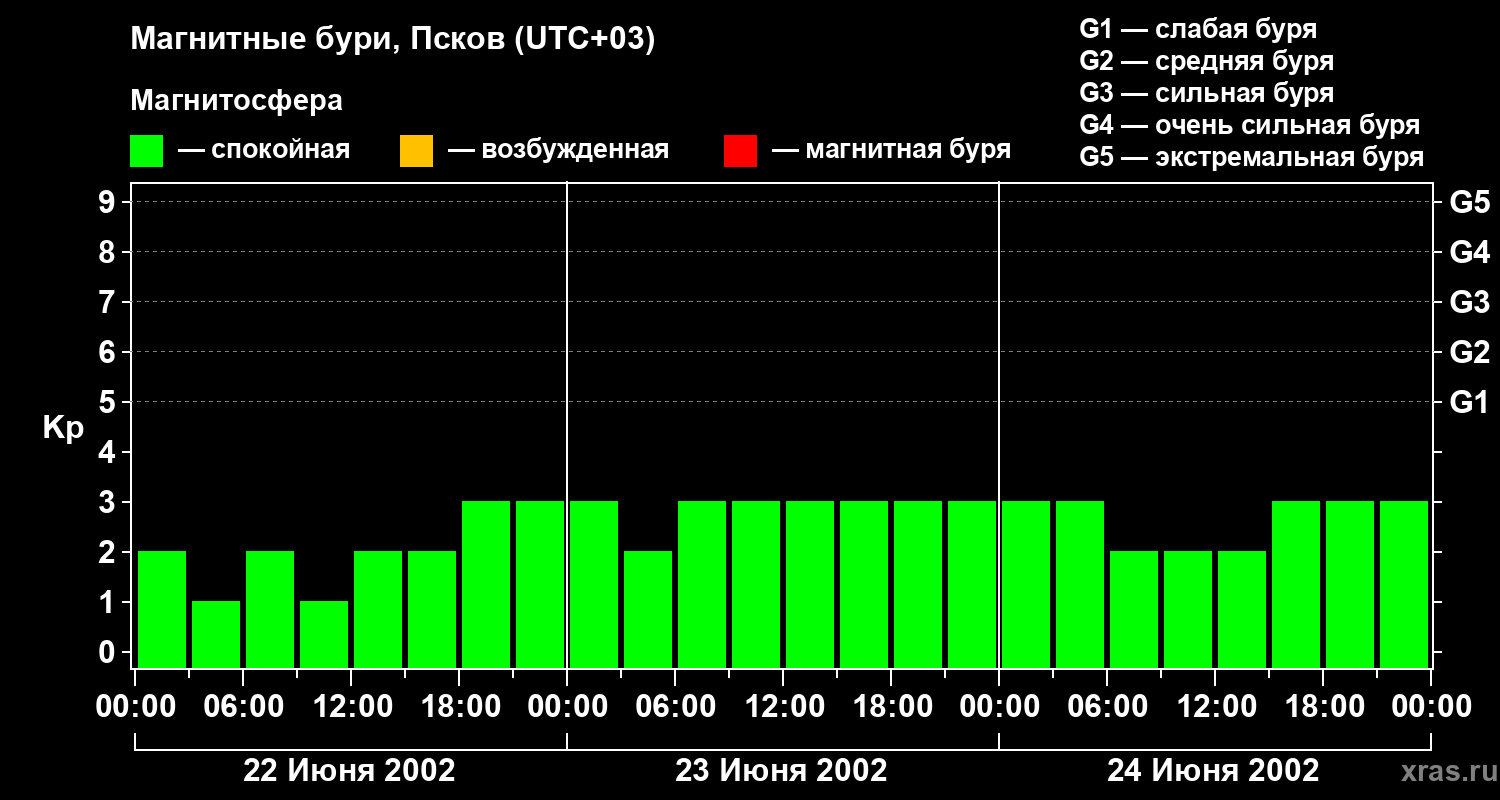
Task: Click the 22 Июня bar for 18:00–21:00
Action: tap(486, 584)
